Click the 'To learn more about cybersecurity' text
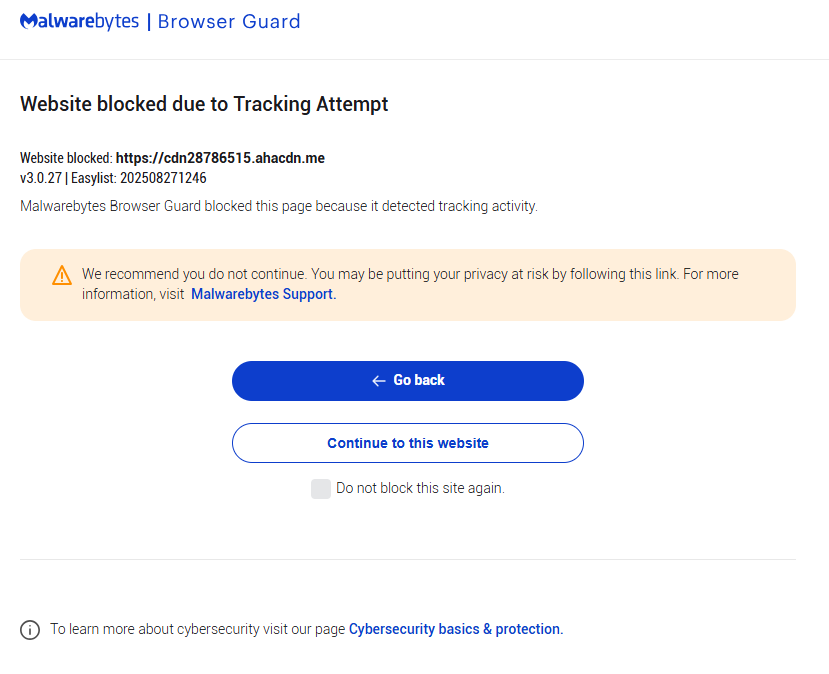This screenshot has width=829, height=674. coord(198,629)
